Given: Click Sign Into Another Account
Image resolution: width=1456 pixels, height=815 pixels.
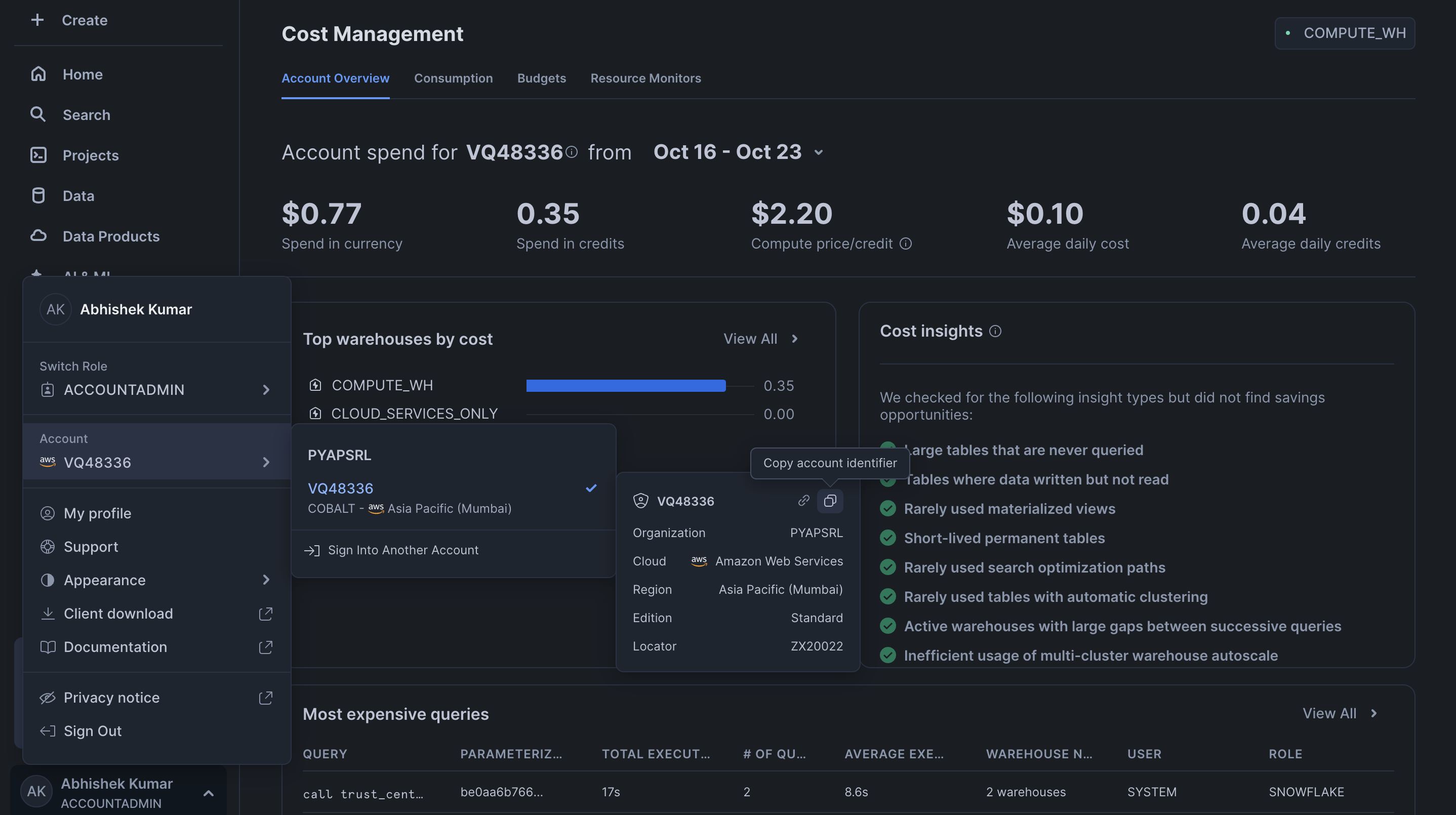Looking at the screenshot, I should [402, 550].
